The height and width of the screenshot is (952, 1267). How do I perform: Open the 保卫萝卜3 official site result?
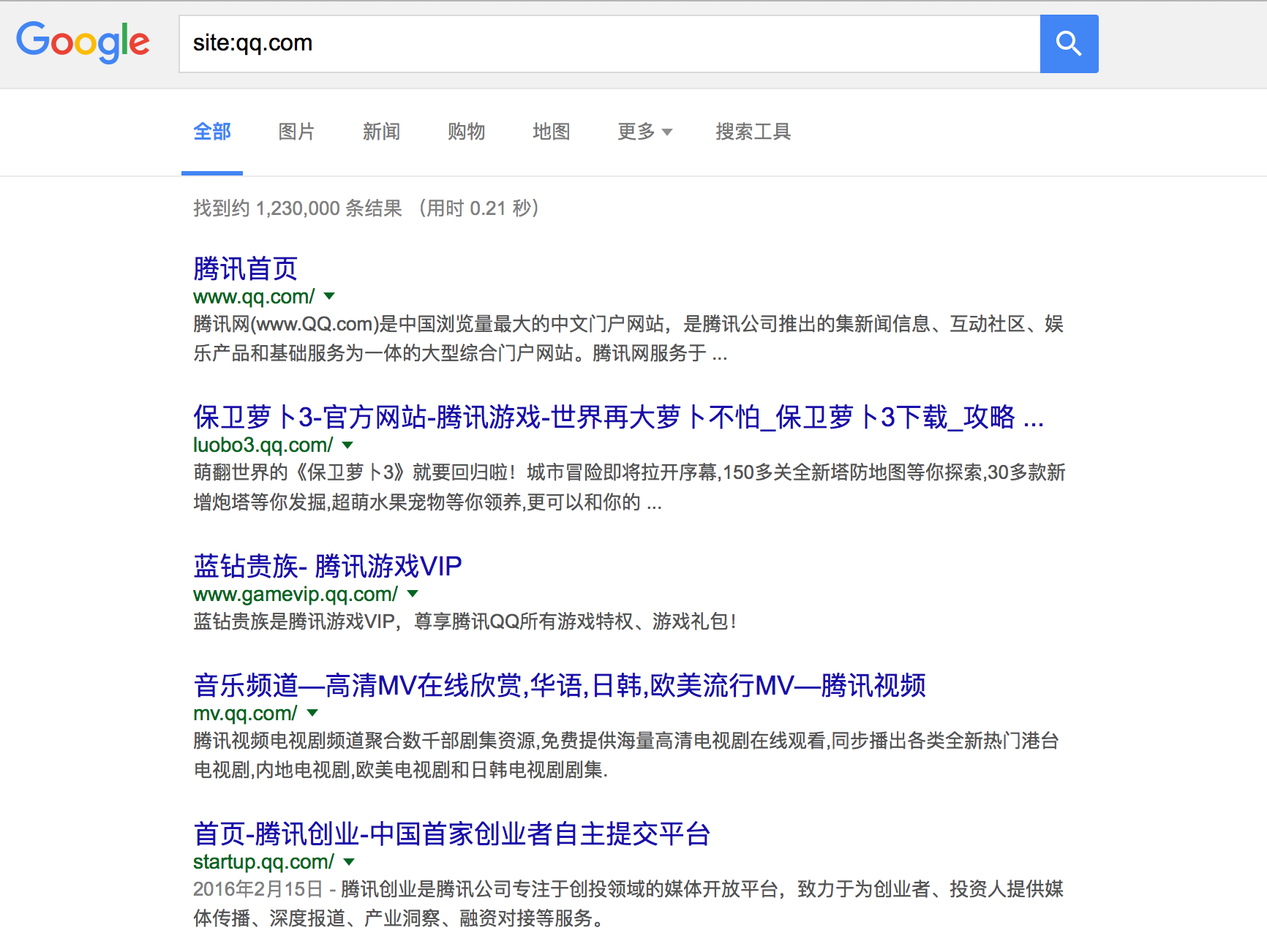click(x=618, y=417)
